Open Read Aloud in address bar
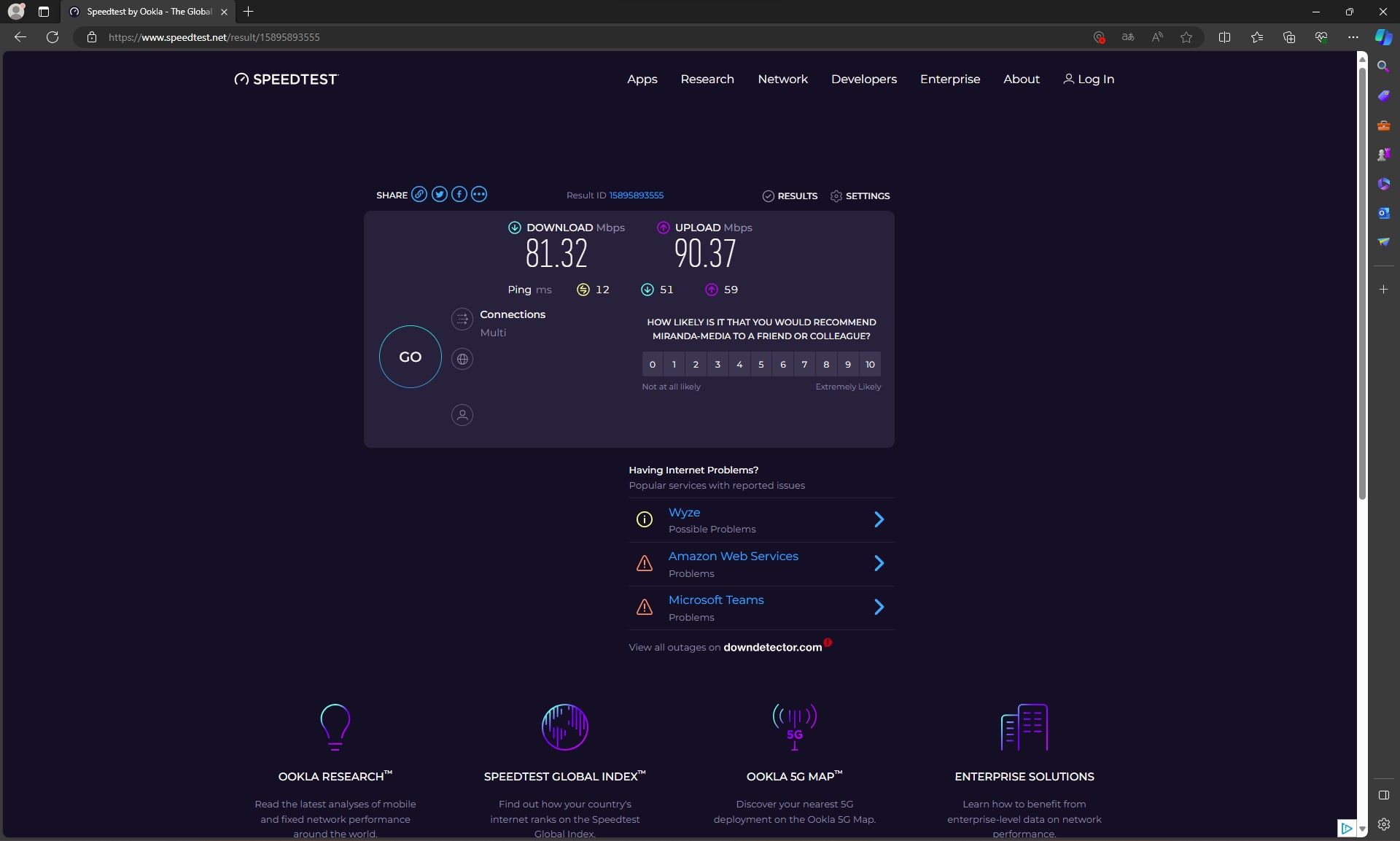 pos(1157,37)
